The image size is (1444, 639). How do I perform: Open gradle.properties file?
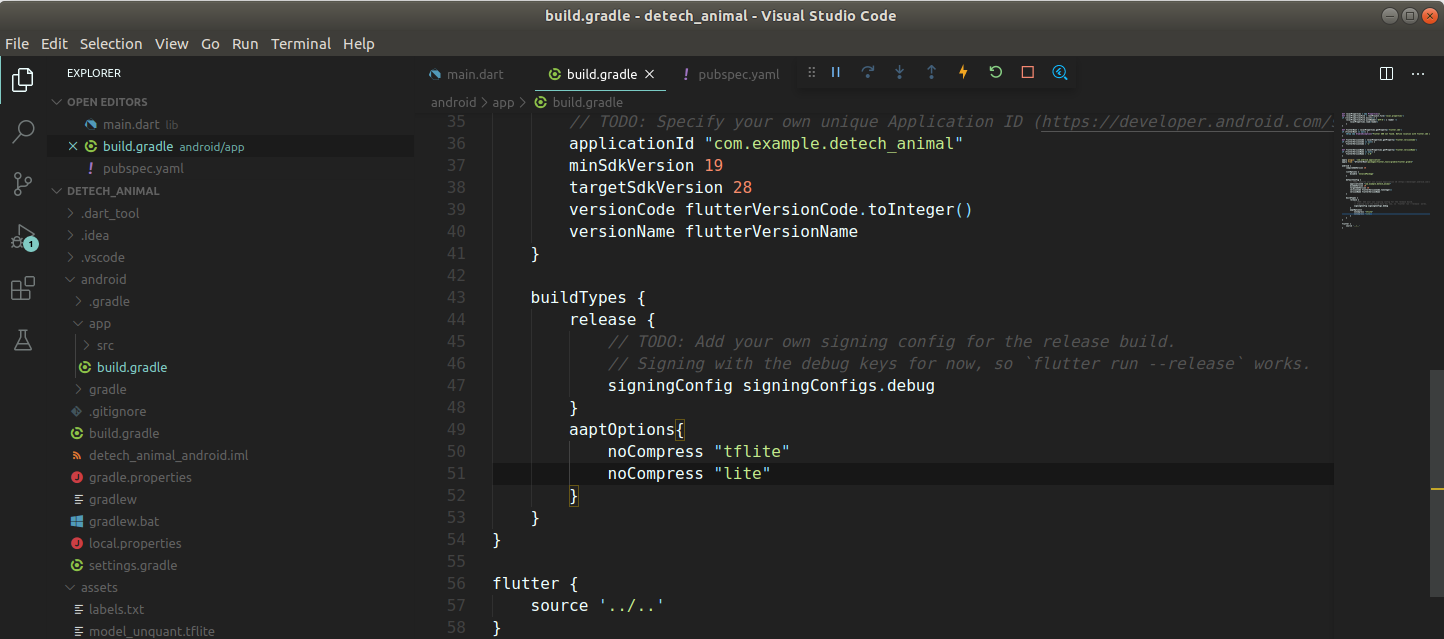click(x=140, y=477)
